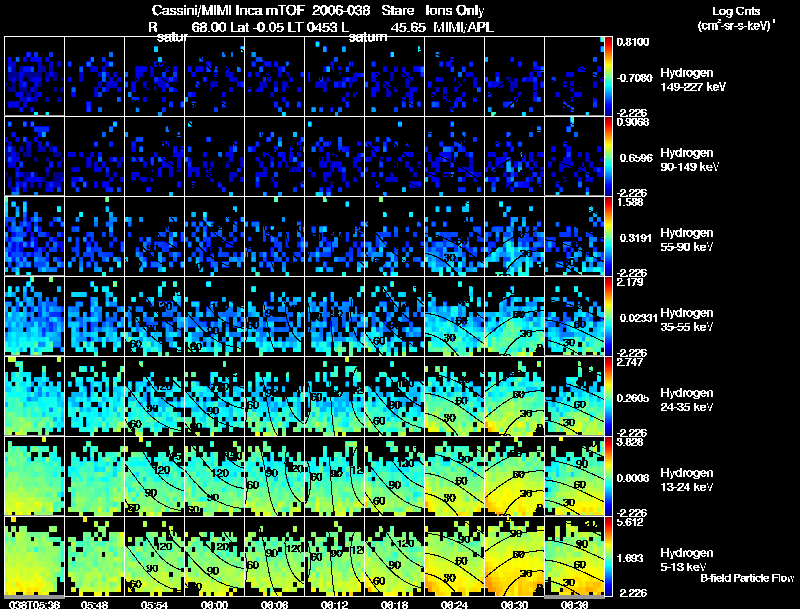Click the '0.2605' color scale value
This screenshot has width=800, height=609.
(x=633, y=398)
